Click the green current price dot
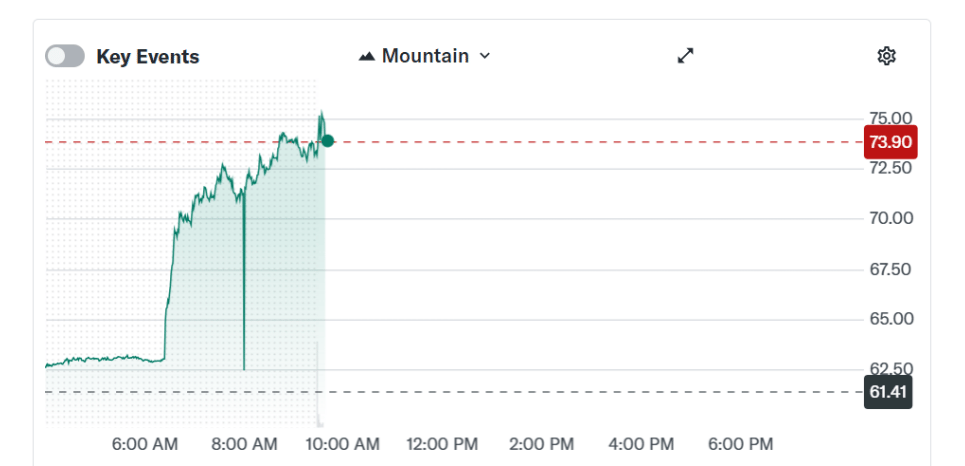 327,141
